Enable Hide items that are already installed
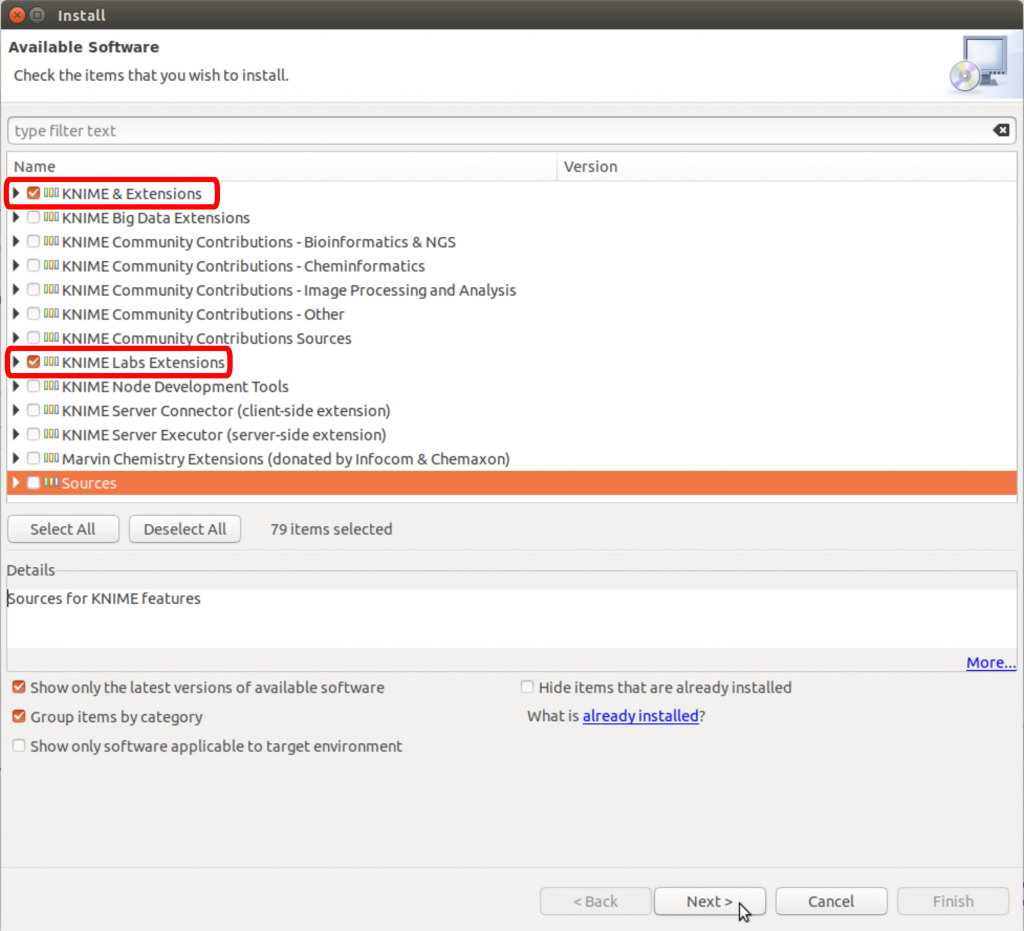The height and width of the screenshot is (931, 1024). [x=527, y=687]
